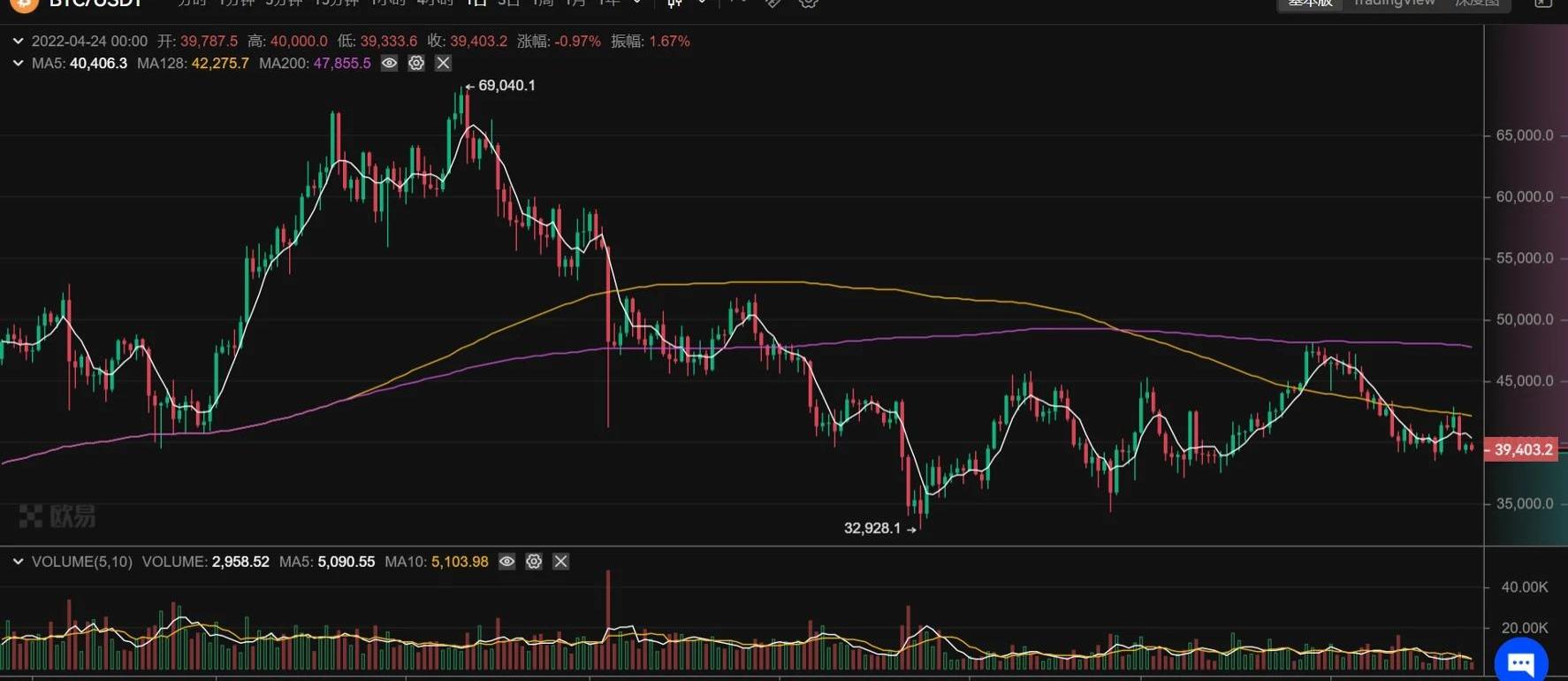
Task: Switch to the TradingView chart tab
Action: click(1394, 4)
